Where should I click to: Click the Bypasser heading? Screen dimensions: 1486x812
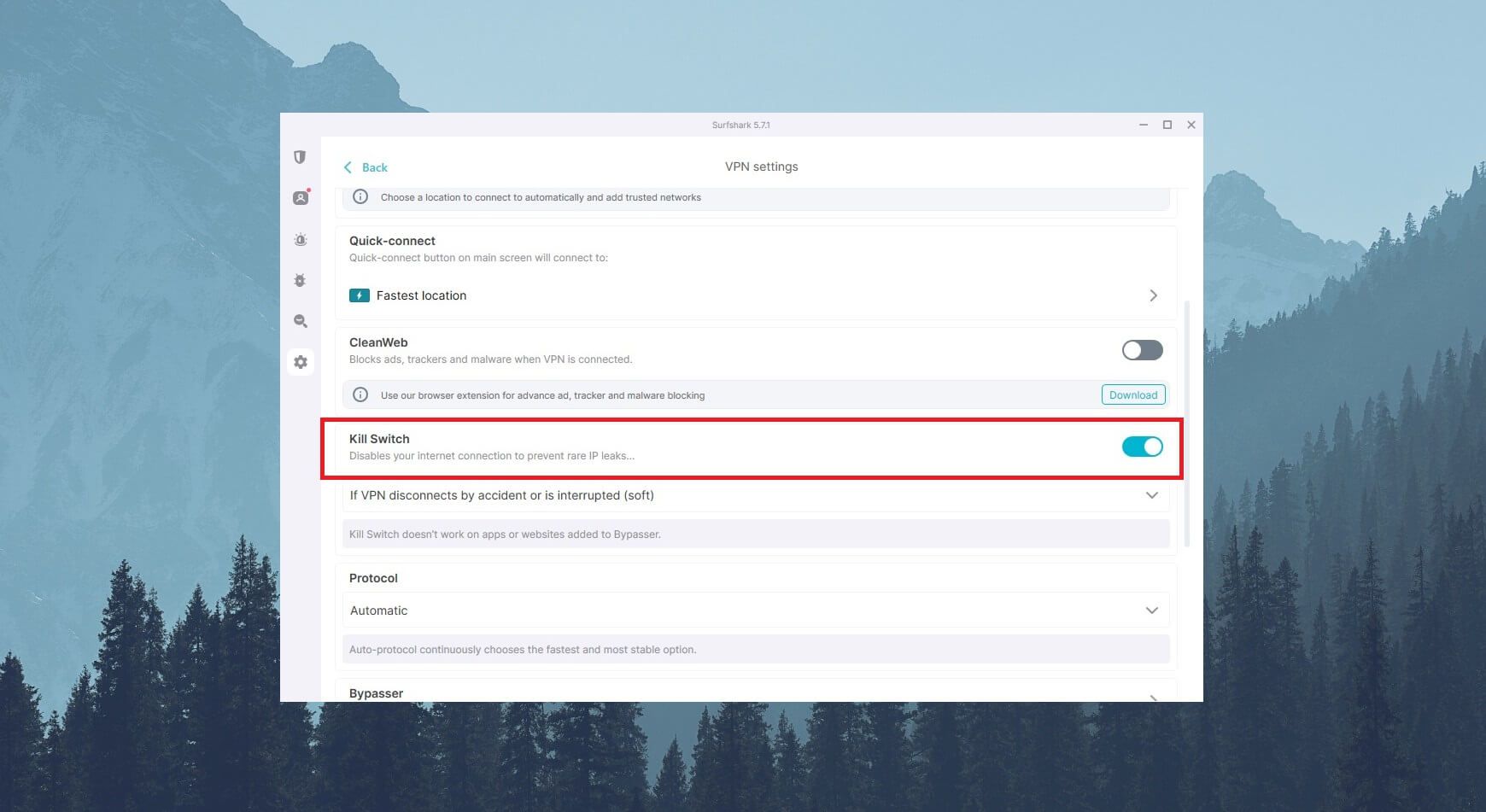376,693
